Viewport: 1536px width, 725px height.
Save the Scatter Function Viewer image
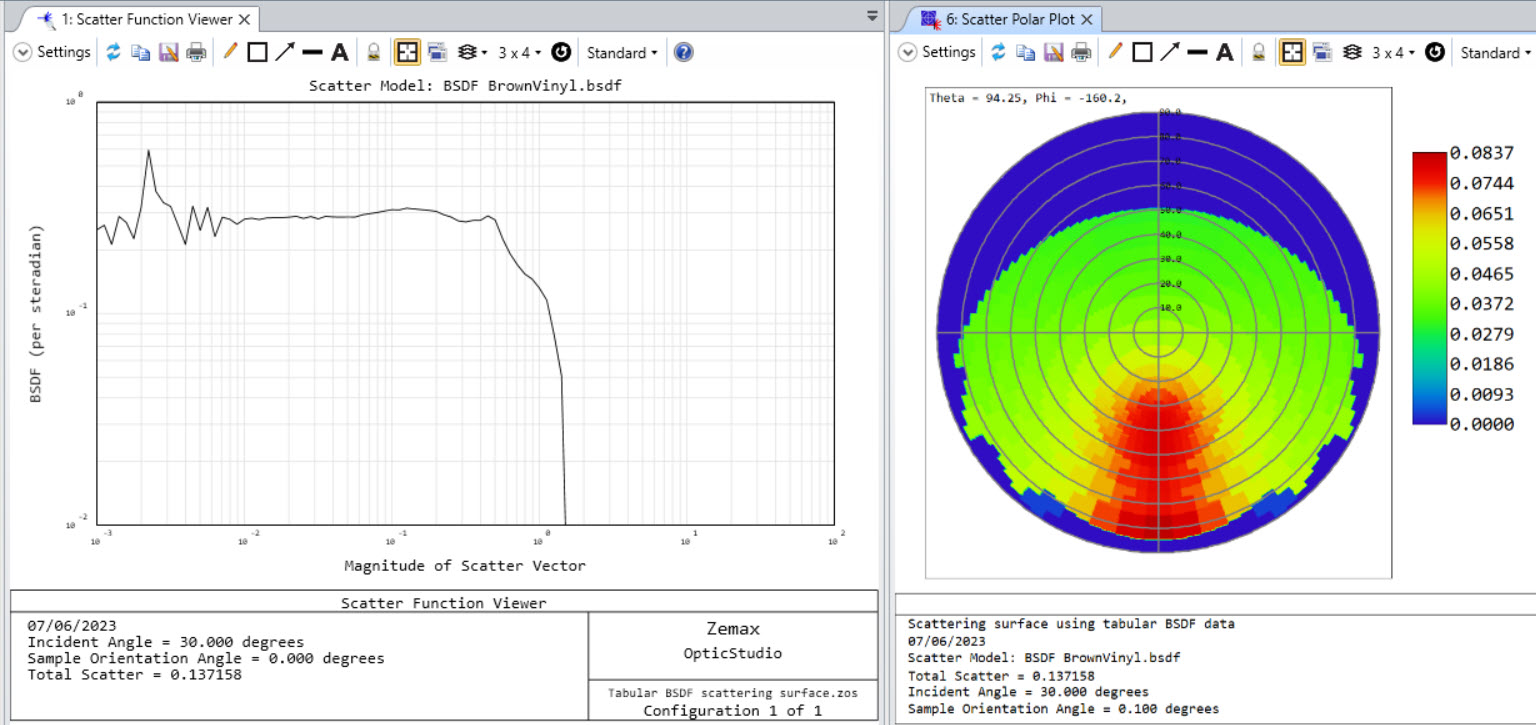(x=168, y=52)
